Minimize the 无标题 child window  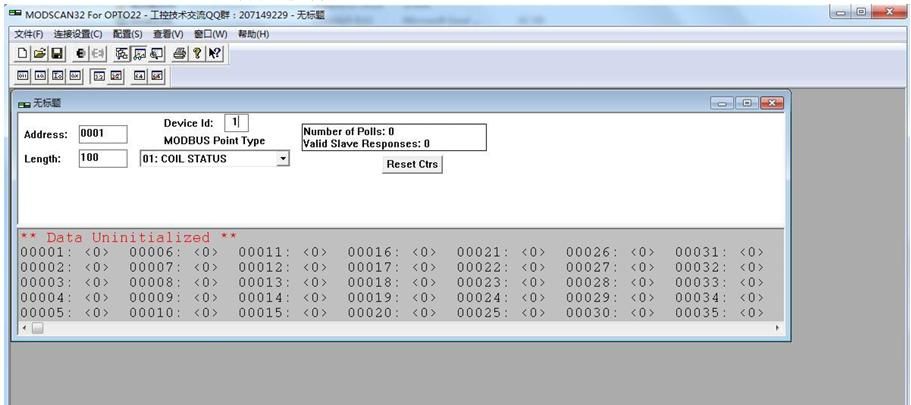tap(722, 103)
